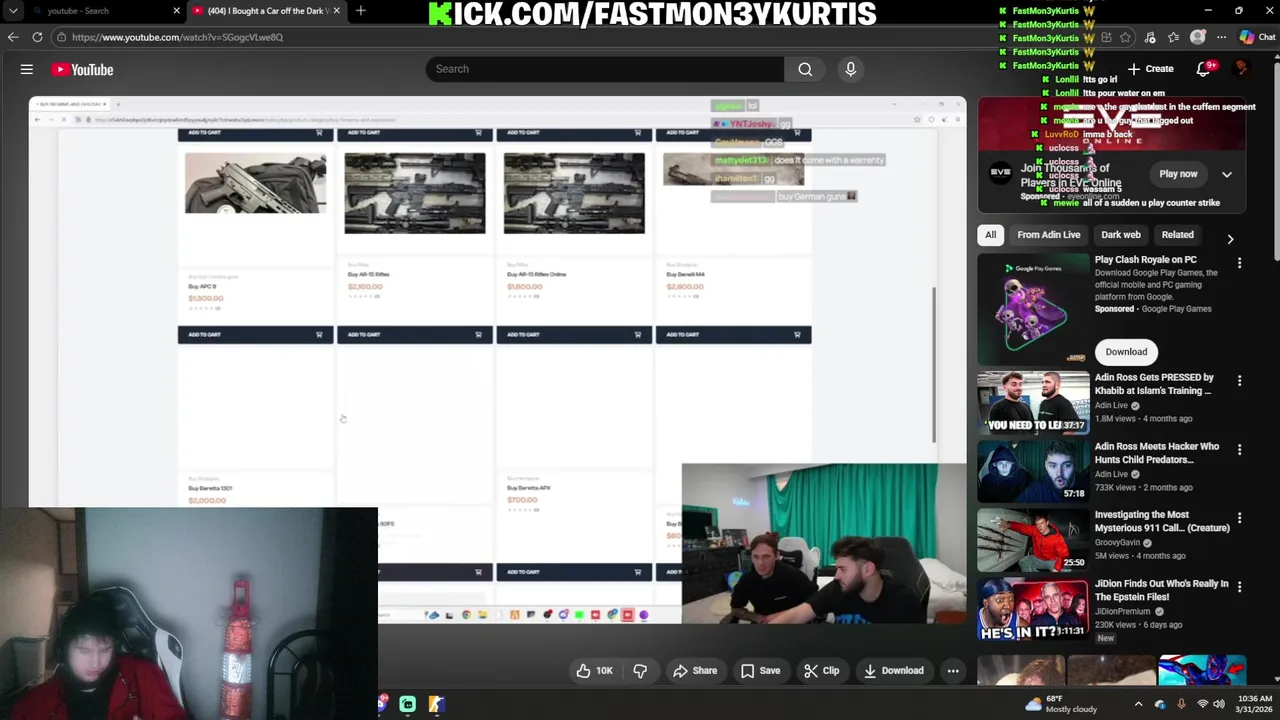The height and width of the screenshot is (720, 1280).
Task: Click the video player area
Action: 497,360
